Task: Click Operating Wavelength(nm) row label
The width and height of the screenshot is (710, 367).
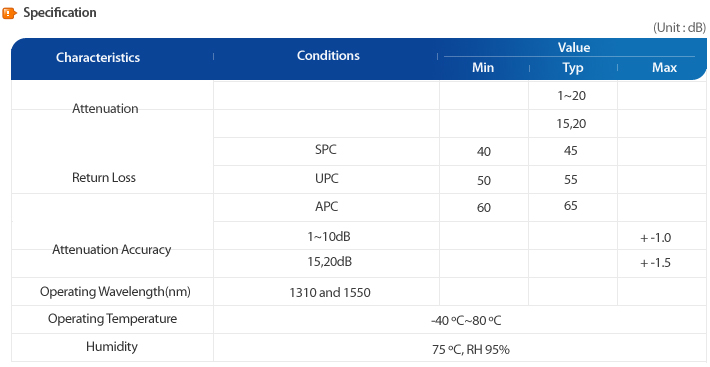Action: [115, 292]
